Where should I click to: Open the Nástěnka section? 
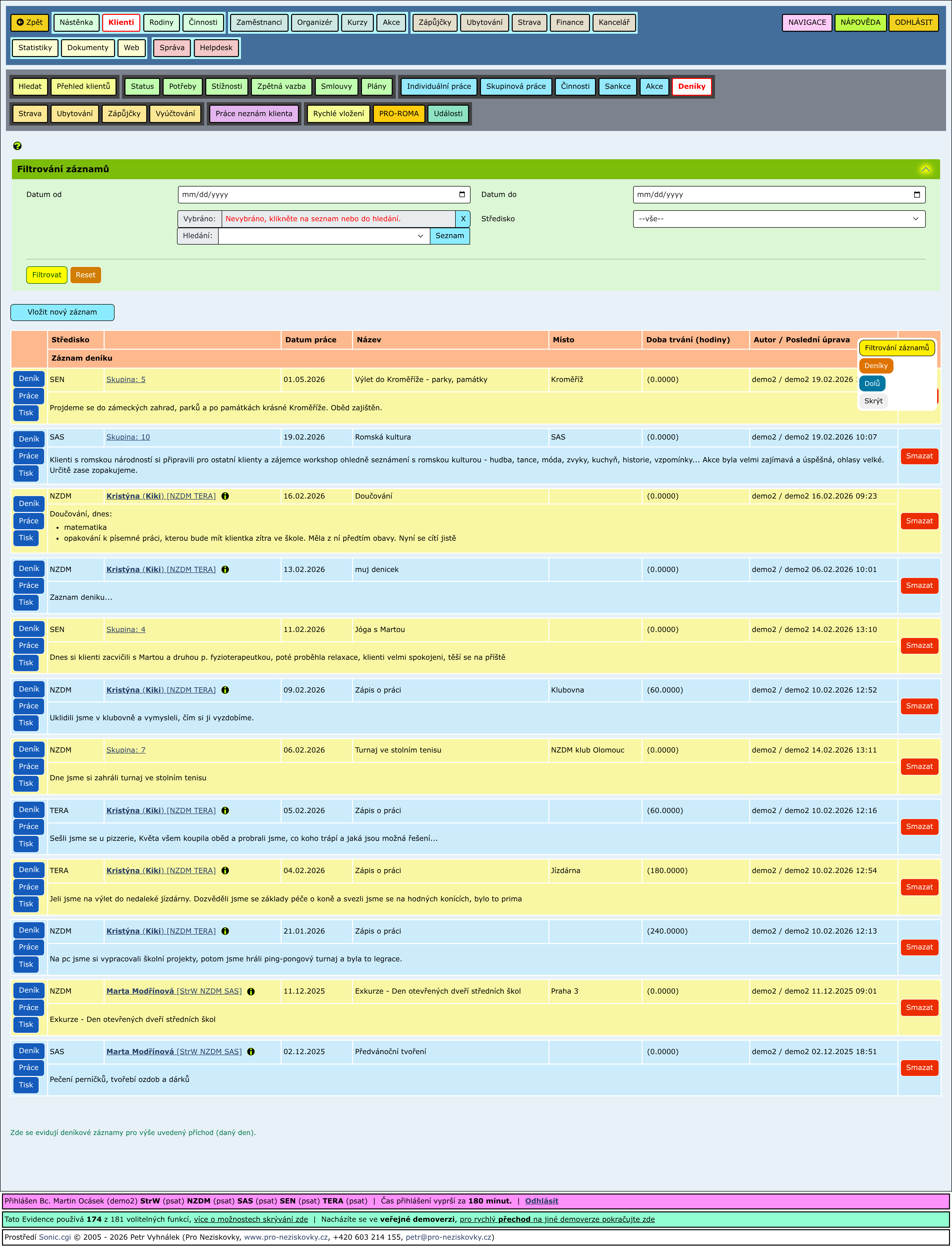pos(76,23)
